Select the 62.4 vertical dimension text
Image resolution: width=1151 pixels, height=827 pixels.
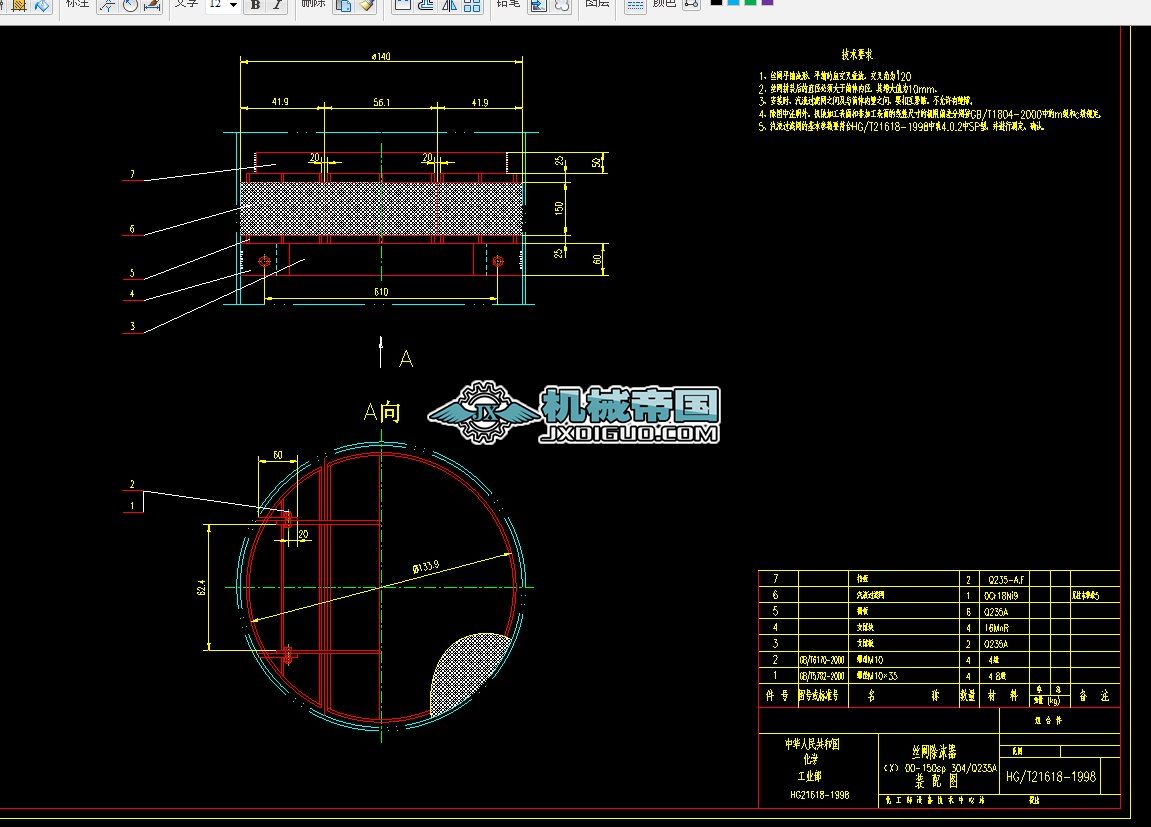point(201,587)
